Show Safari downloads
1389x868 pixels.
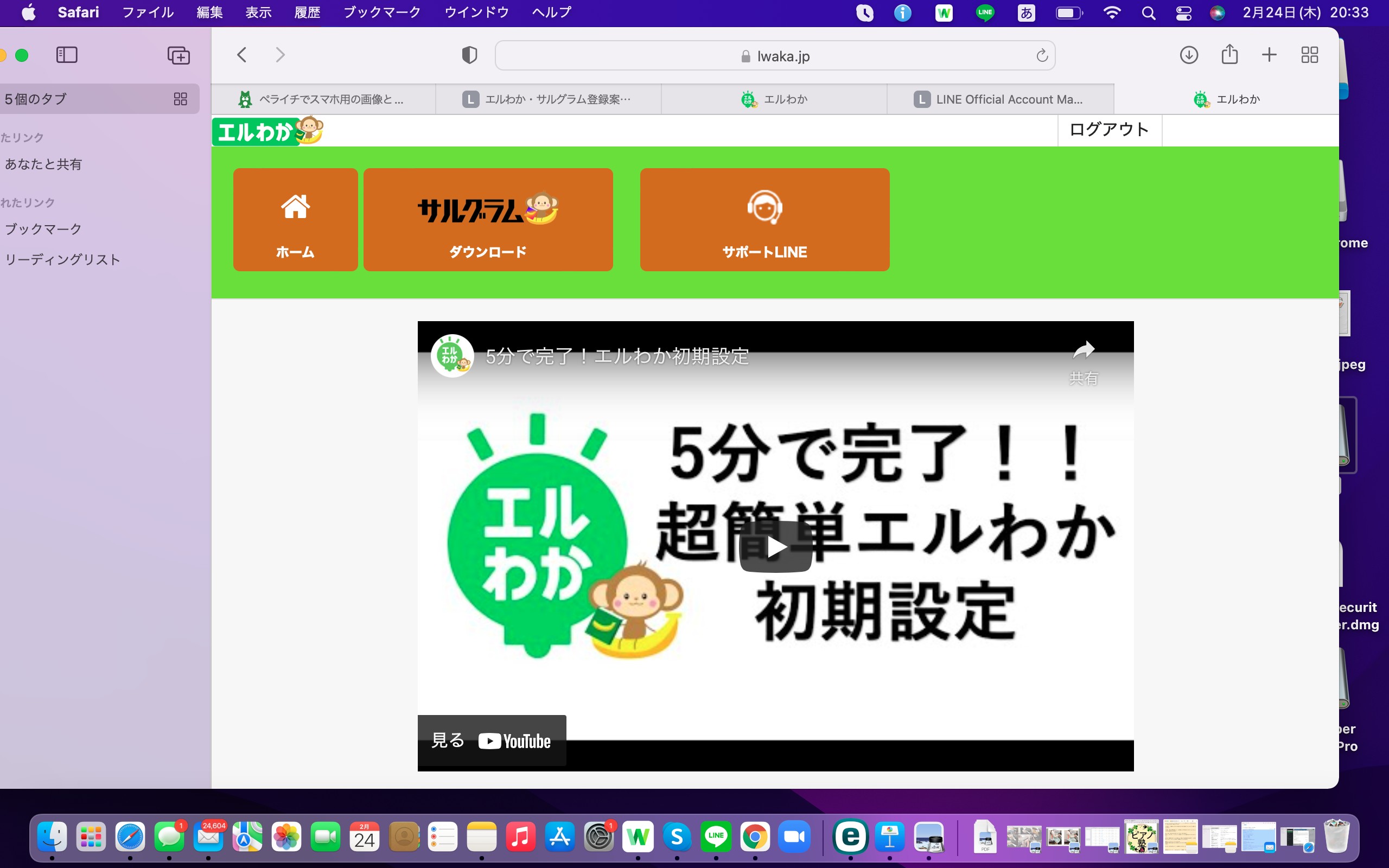(1189, 55)
